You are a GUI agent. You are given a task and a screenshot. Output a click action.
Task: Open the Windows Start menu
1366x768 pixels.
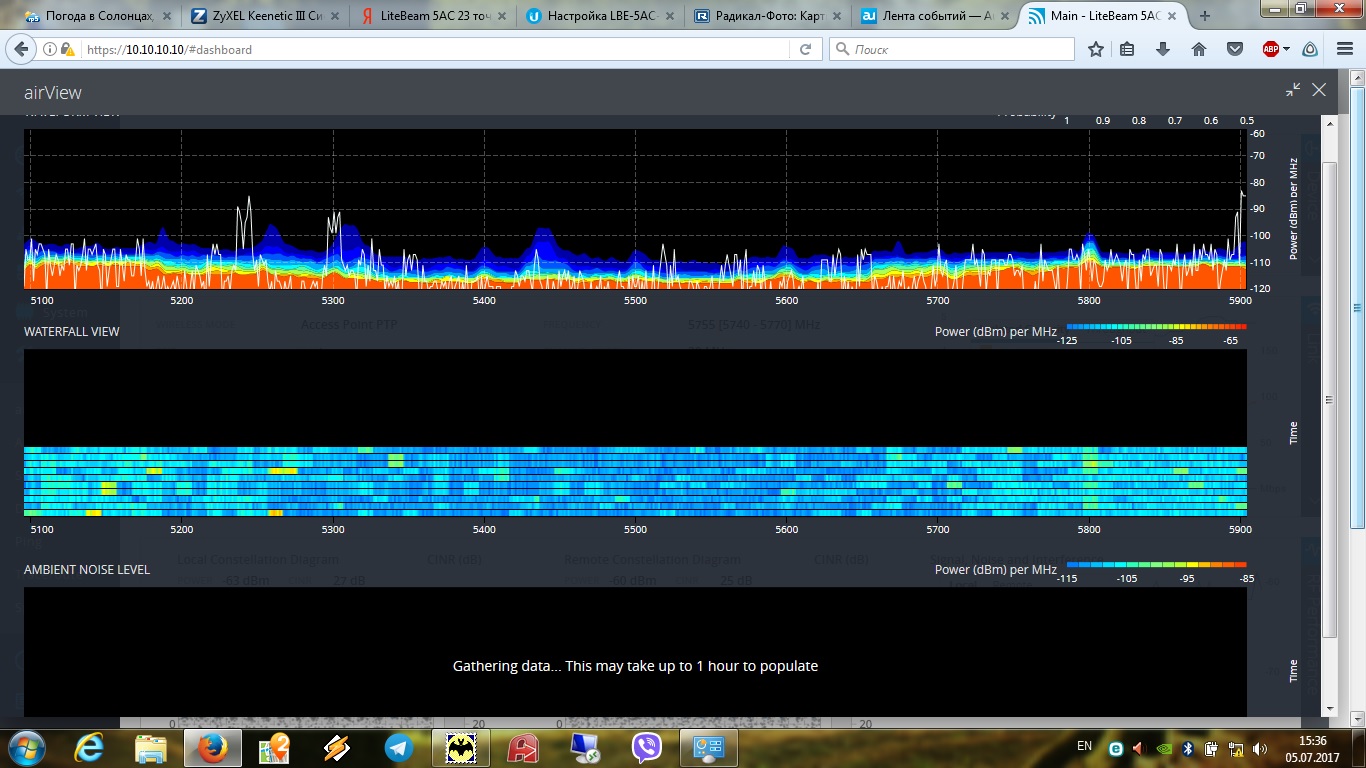coord(26,747)
